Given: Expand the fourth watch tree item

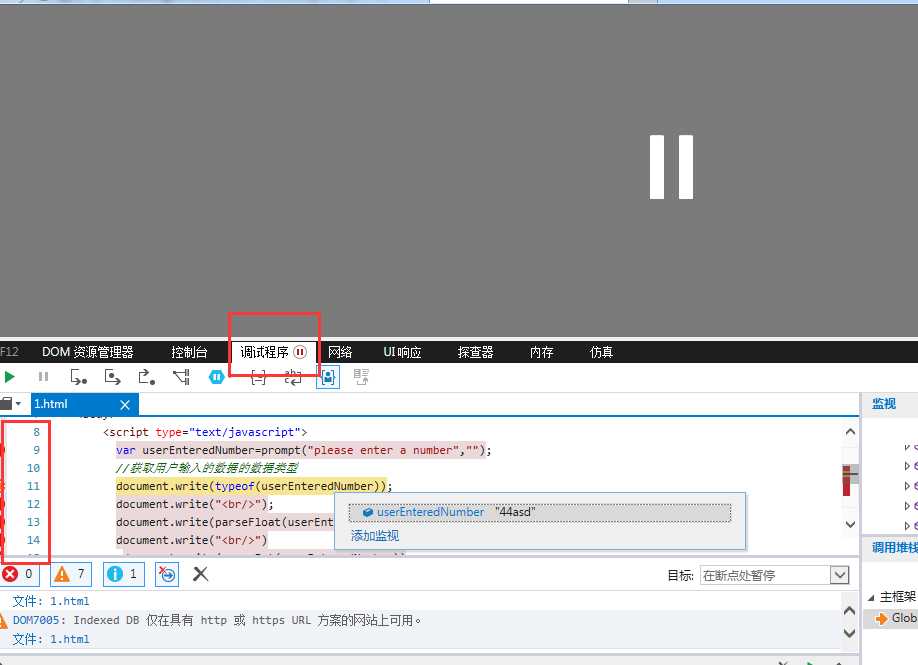Looking at the screenshot, I should tap(907, 506).
